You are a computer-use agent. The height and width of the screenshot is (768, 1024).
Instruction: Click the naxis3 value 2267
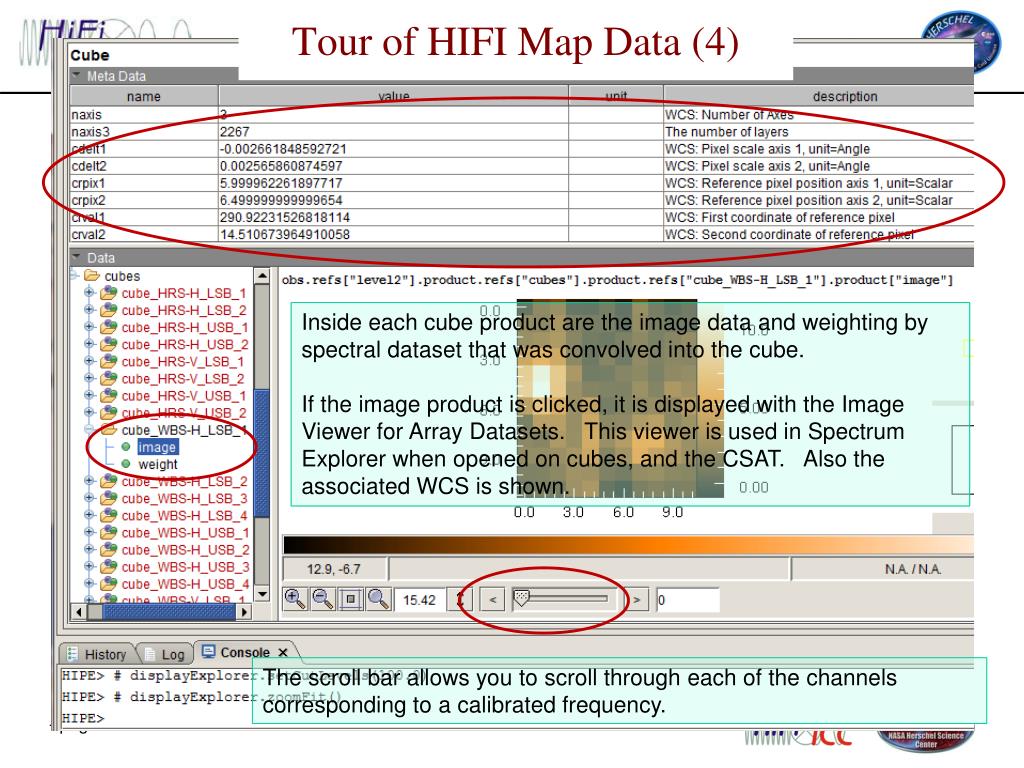point(234,131)
